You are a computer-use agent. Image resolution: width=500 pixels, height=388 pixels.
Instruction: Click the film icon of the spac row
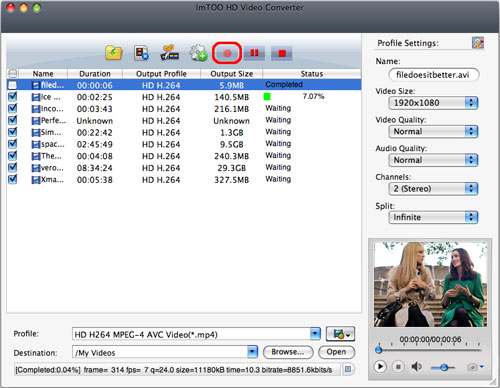pyautogui.click(x=36, y=145)
